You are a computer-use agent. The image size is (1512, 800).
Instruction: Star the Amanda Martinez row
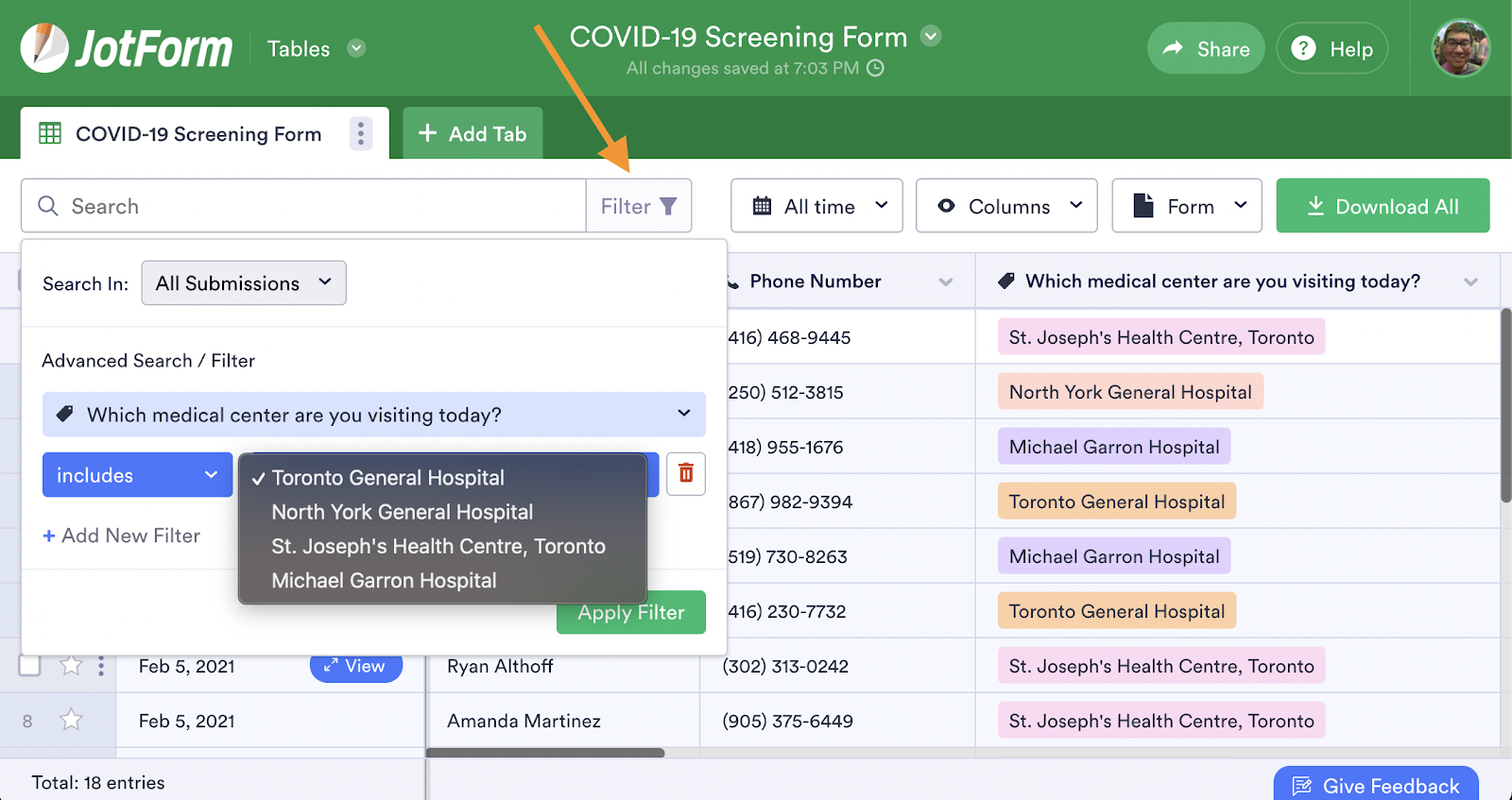point(71,721)
